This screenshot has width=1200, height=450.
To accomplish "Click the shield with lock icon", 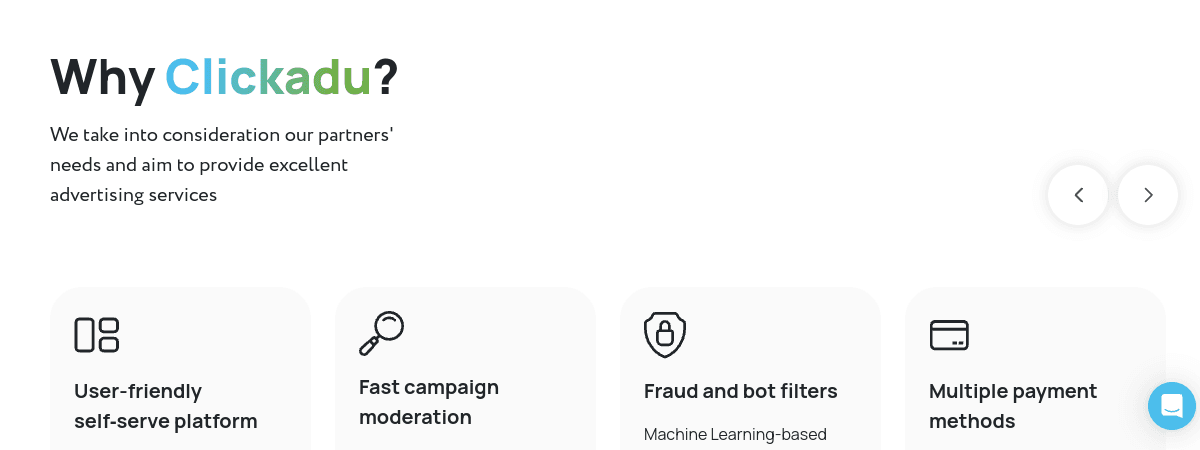I will point(665,335).
